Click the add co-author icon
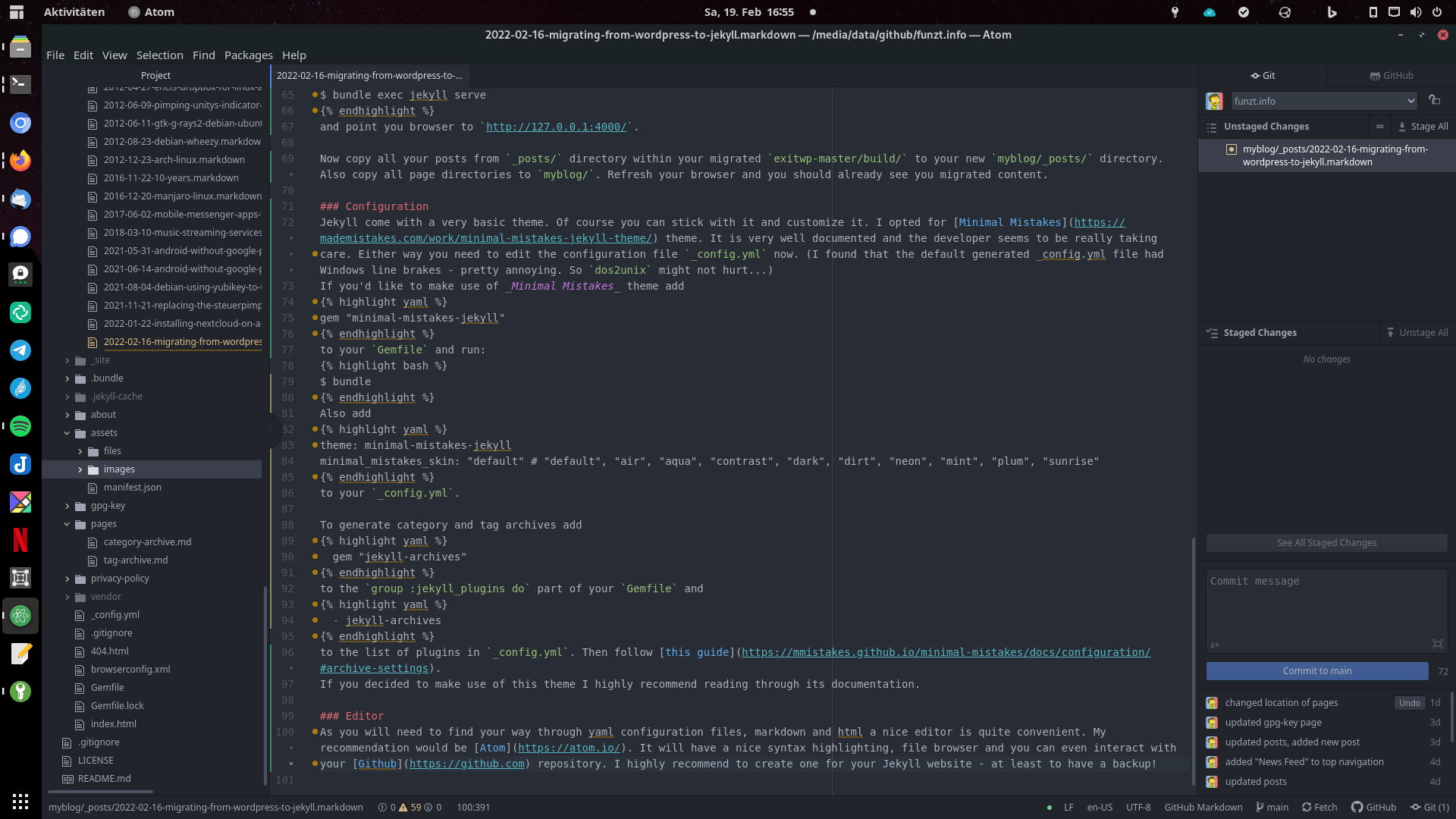The image size is (1456, 819). [1215, 645]
